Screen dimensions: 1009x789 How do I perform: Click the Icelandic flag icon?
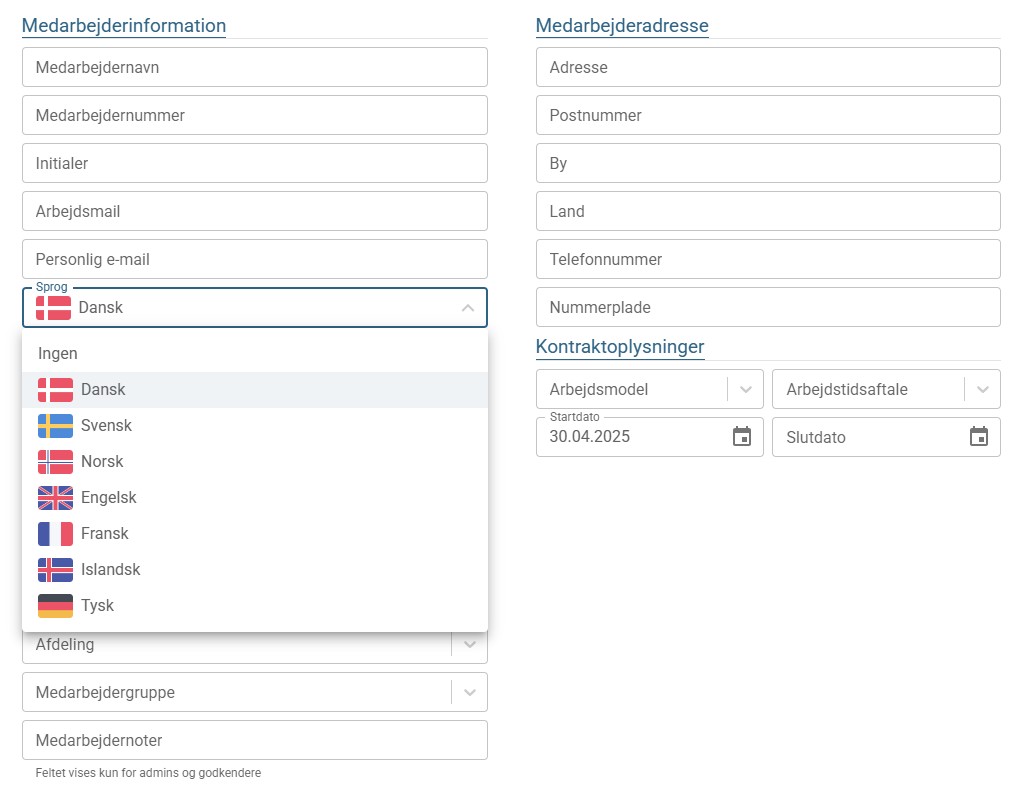tap(55, 570)
